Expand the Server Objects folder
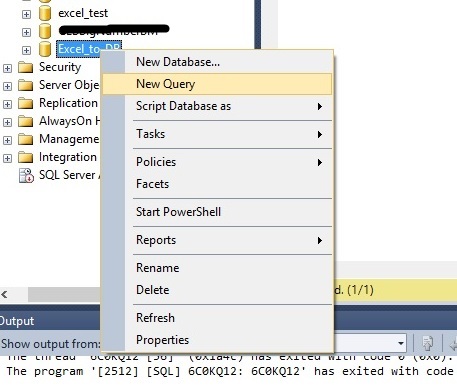The width and height of the screenshot is (457, 389). coord(7,86)
